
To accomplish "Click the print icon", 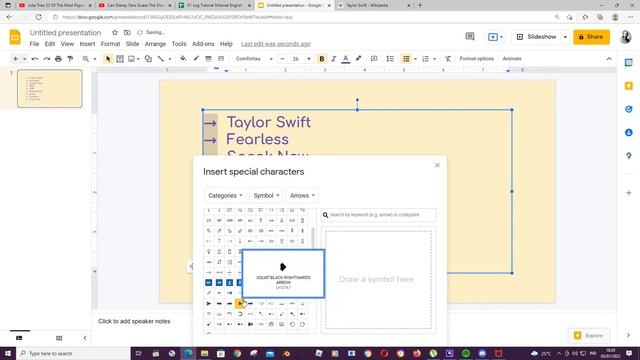I will tap(58, 59).
